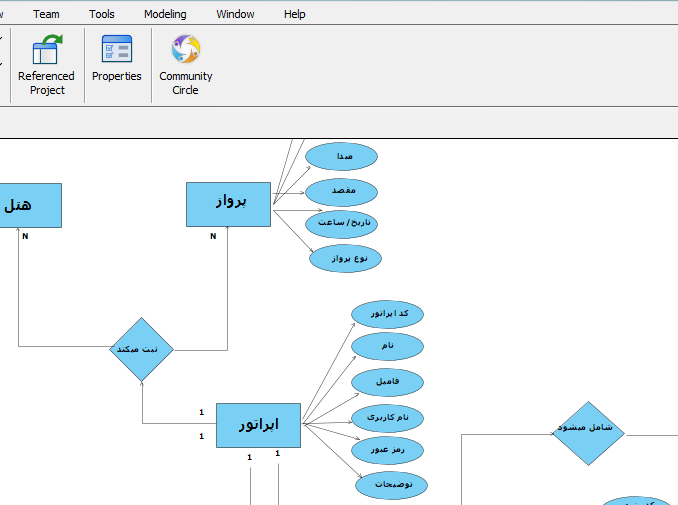
Task: Select the کد اپراتور attribute ellipse
Action: pyautogui.click(x=387, y=314)
